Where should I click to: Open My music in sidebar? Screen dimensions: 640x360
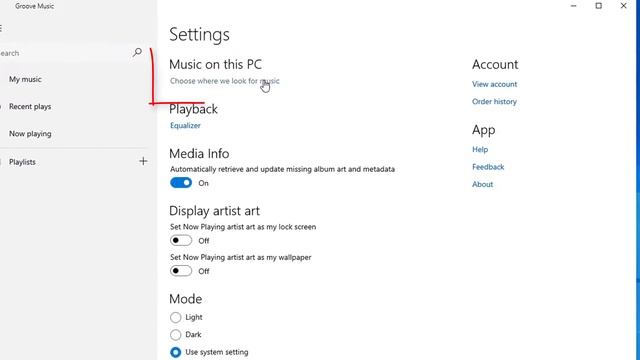[25, 79]
